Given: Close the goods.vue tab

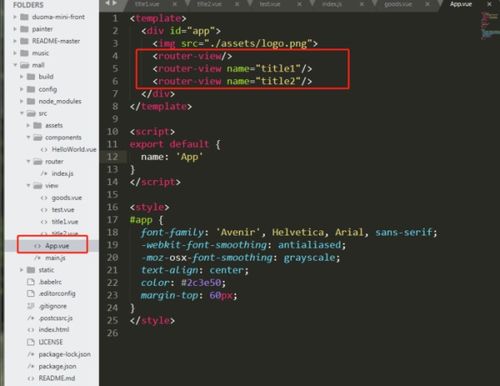Looking at the screenshot, I should click(428, 4).
